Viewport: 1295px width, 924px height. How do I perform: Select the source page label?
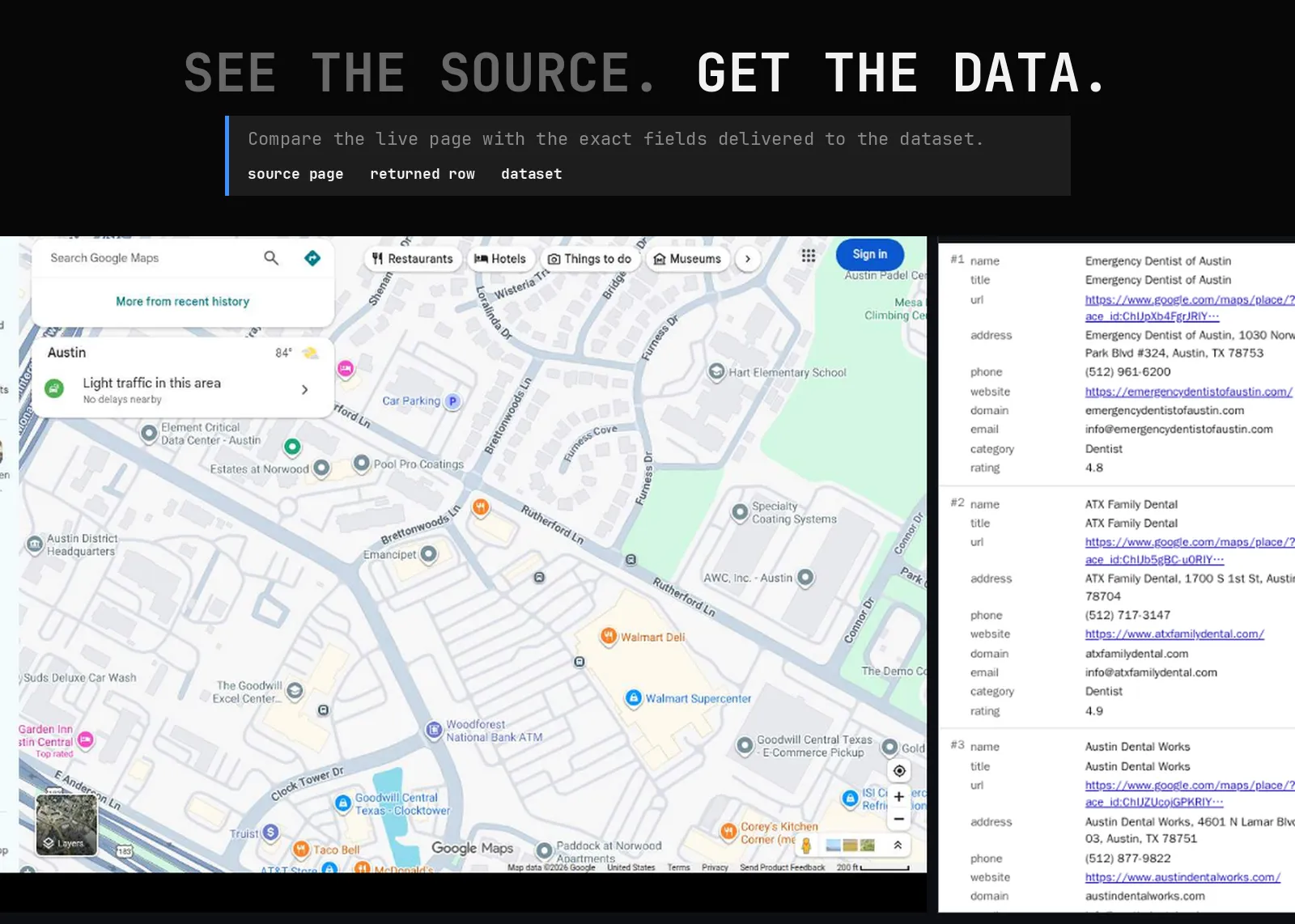click(295, 174)
